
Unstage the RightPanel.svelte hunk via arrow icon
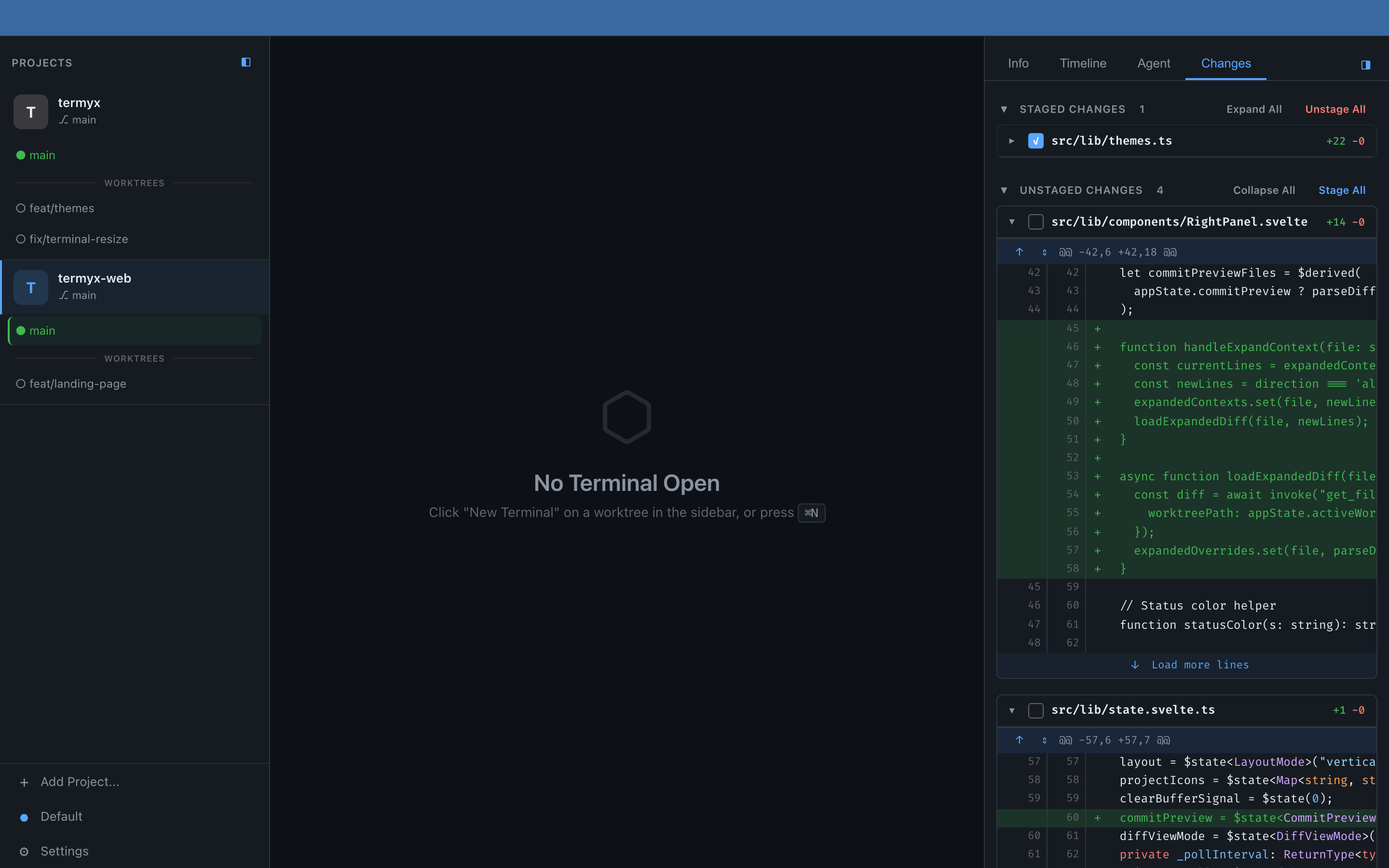(x=1020, y=251)
